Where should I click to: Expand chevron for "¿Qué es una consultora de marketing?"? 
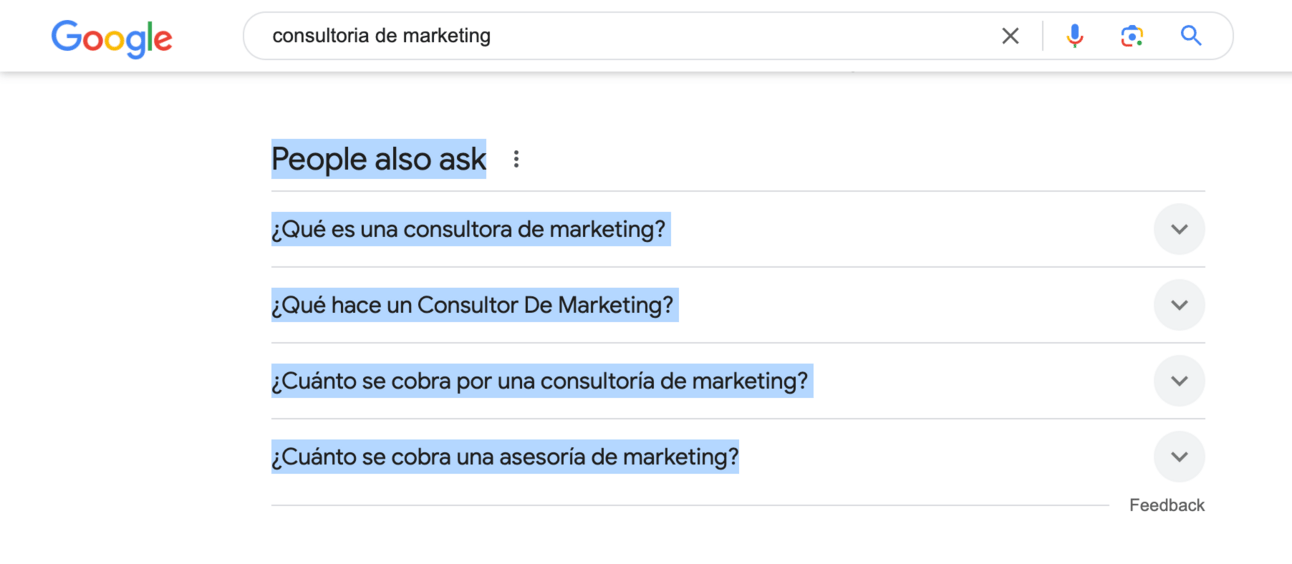click(x=1179, y=229)
